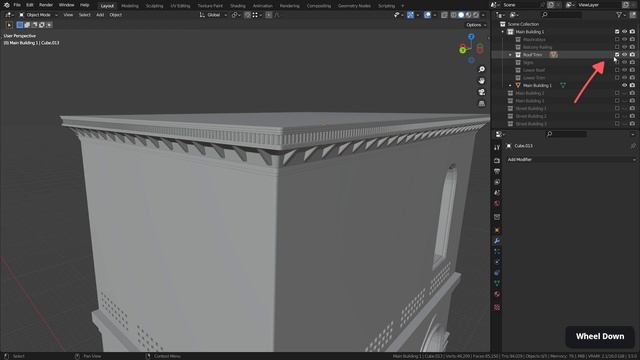The image size is (640, 360).
Task: Open the viewport shading options dropdown arrow
Action: [x=483, y=15]
